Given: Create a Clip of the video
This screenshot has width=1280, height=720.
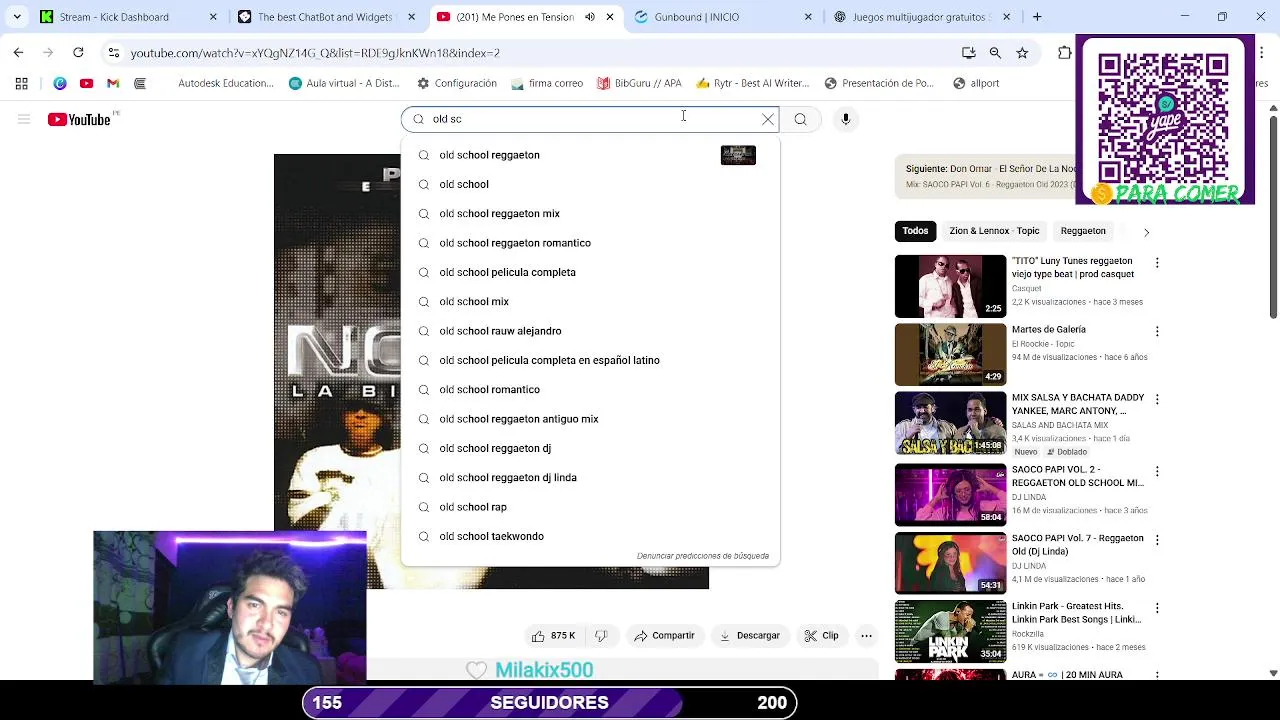Looking at the screenshot, I should click(821, 636).
